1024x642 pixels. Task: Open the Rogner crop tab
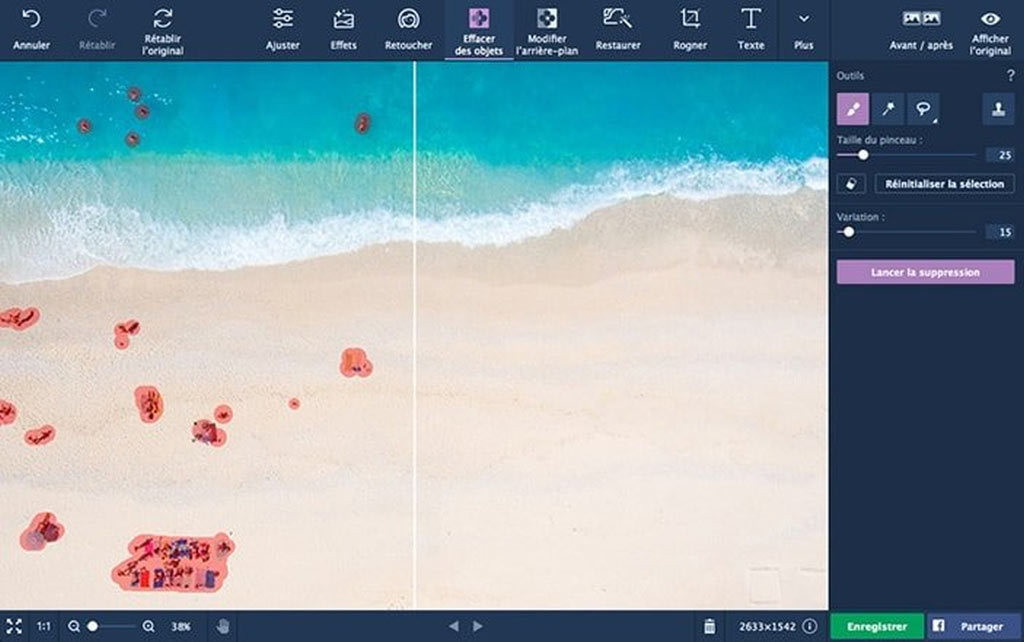point(690,29)
